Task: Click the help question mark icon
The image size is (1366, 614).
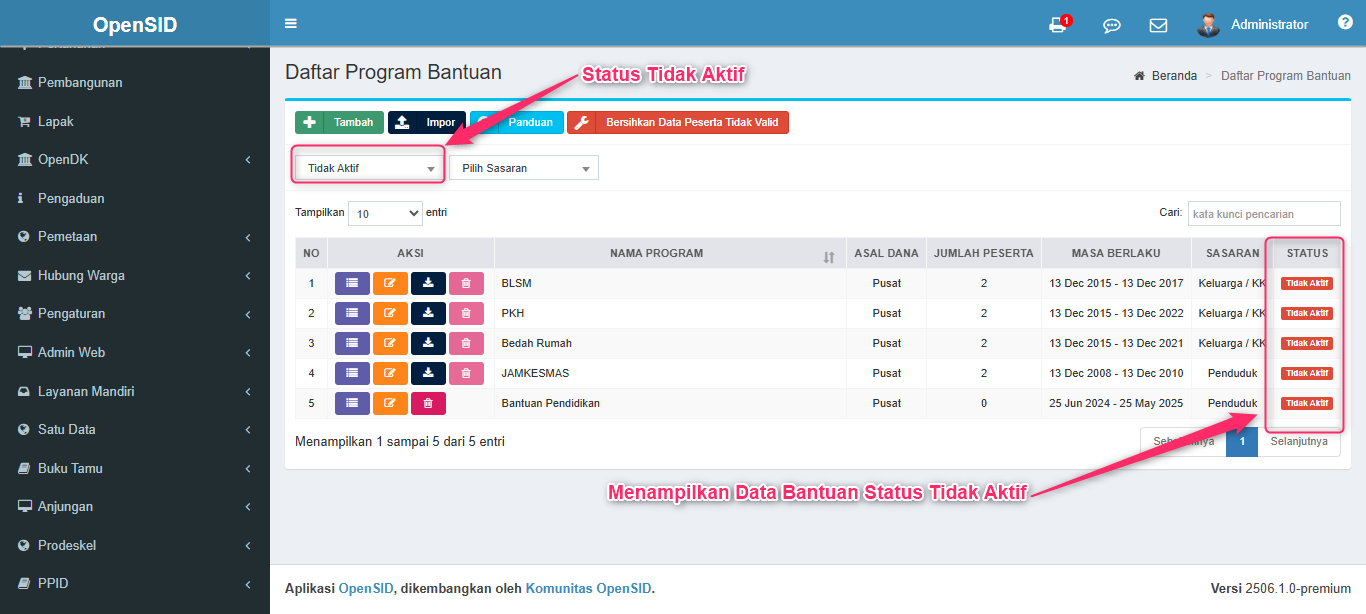Action: (x=1345, y=23)
